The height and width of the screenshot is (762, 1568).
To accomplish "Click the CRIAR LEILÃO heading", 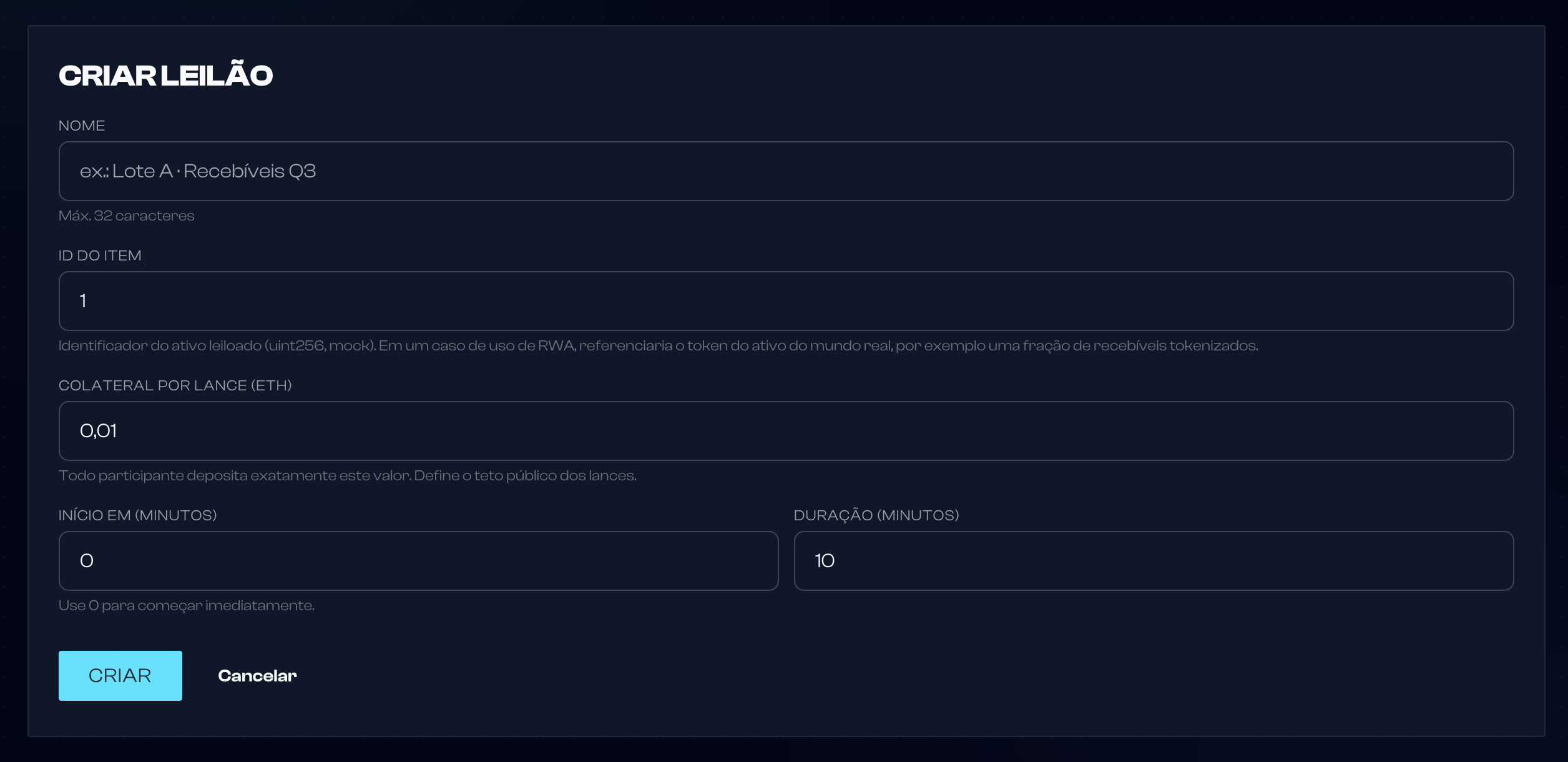I will pyautogui.click(x=165, y=76).
